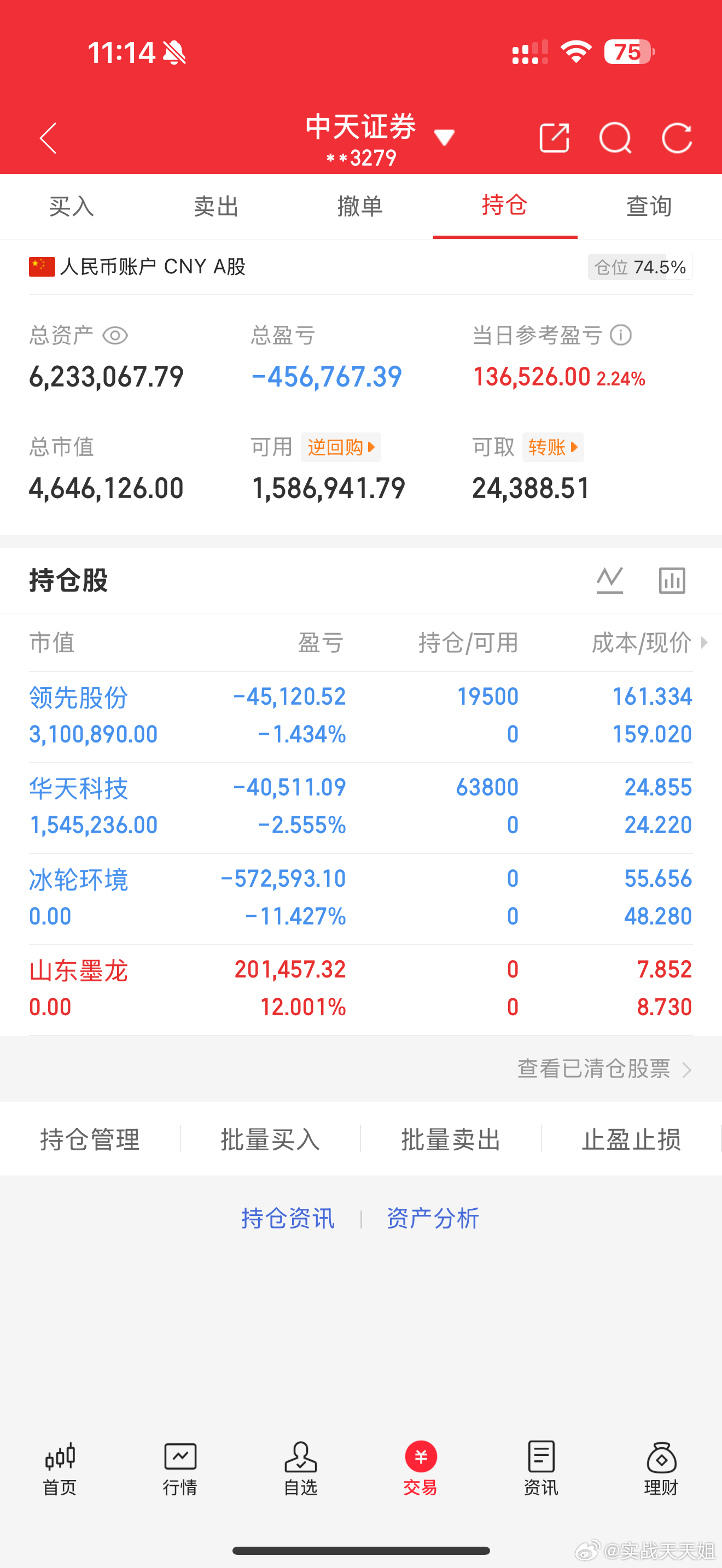
Task: Tap 领先股份 profit −45,120.52
Action: [290, 697]
